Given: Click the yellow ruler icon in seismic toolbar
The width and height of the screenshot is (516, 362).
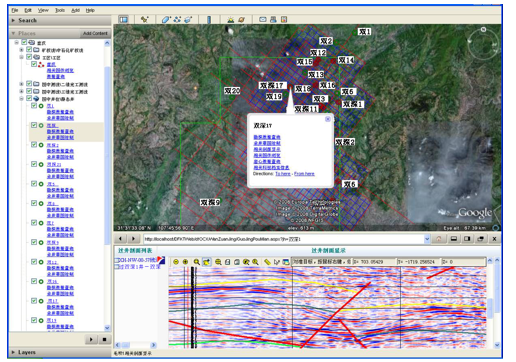Looking at the screenshot, I should pos(267,262).
